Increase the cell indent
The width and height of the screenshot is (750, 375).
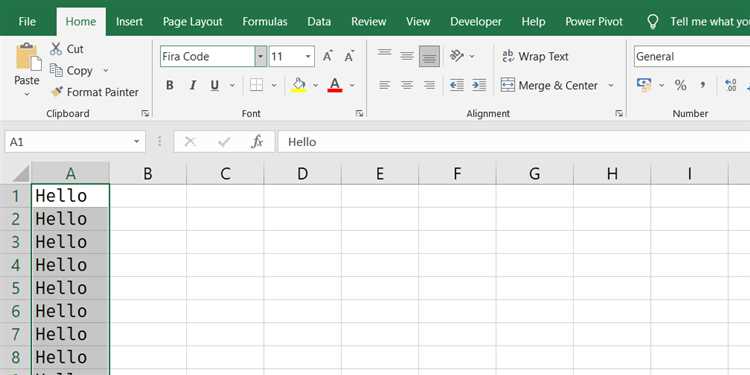[479, 85]
